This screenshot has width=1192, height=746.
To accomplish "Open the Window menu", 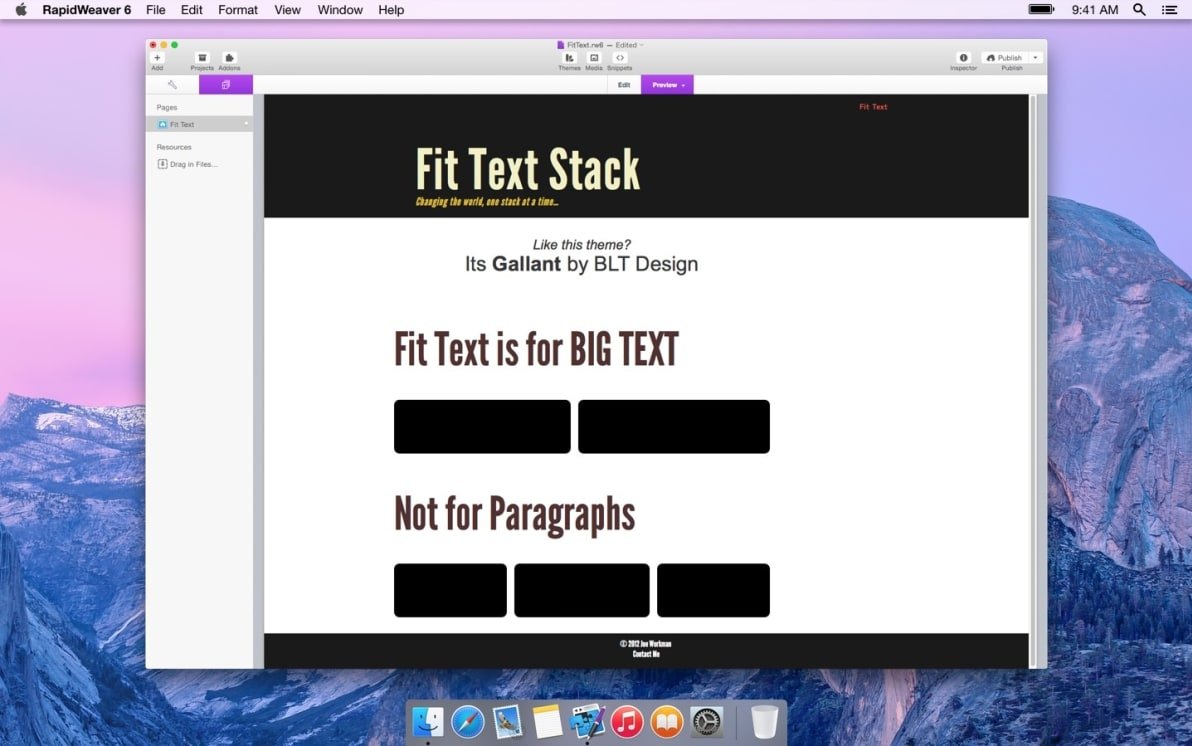I will [339, 10].
